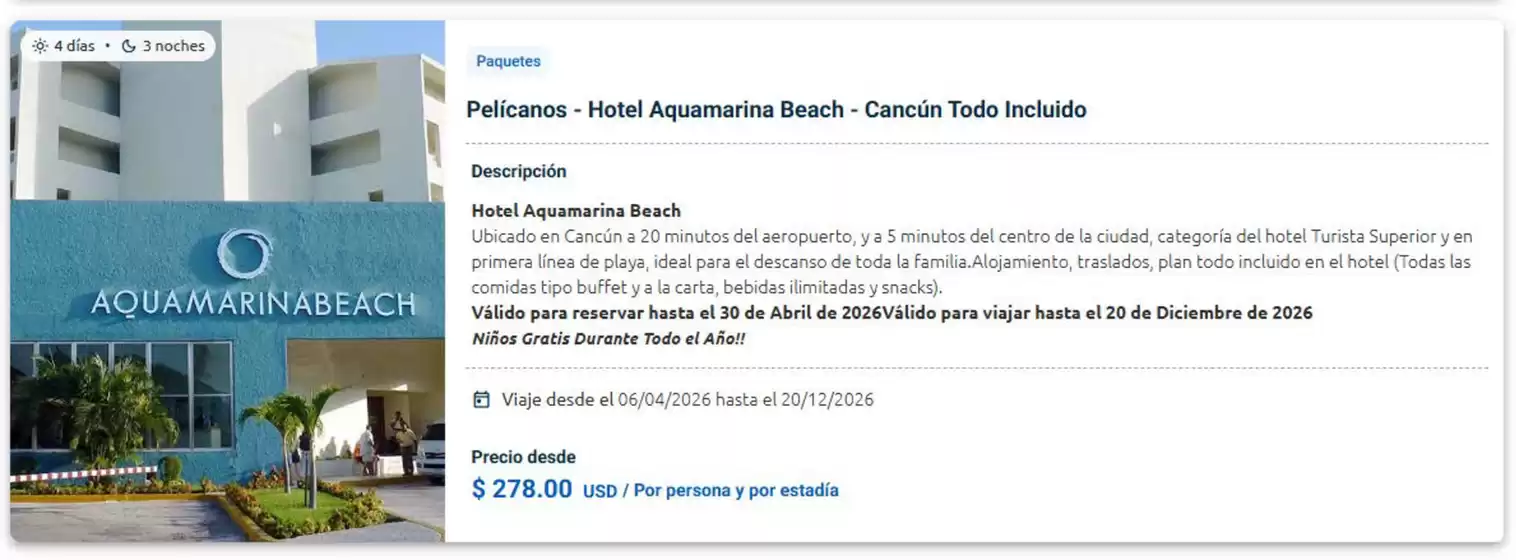1516x560 pixels.
Task: Click the moon icon beside 3 noches
Action: [x=128, y=46]
